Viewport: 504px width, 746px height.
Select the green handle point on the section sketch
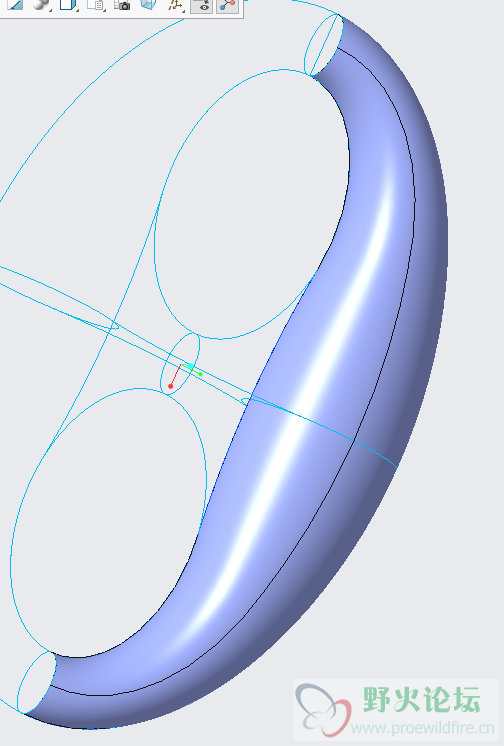tap(201, 374)
